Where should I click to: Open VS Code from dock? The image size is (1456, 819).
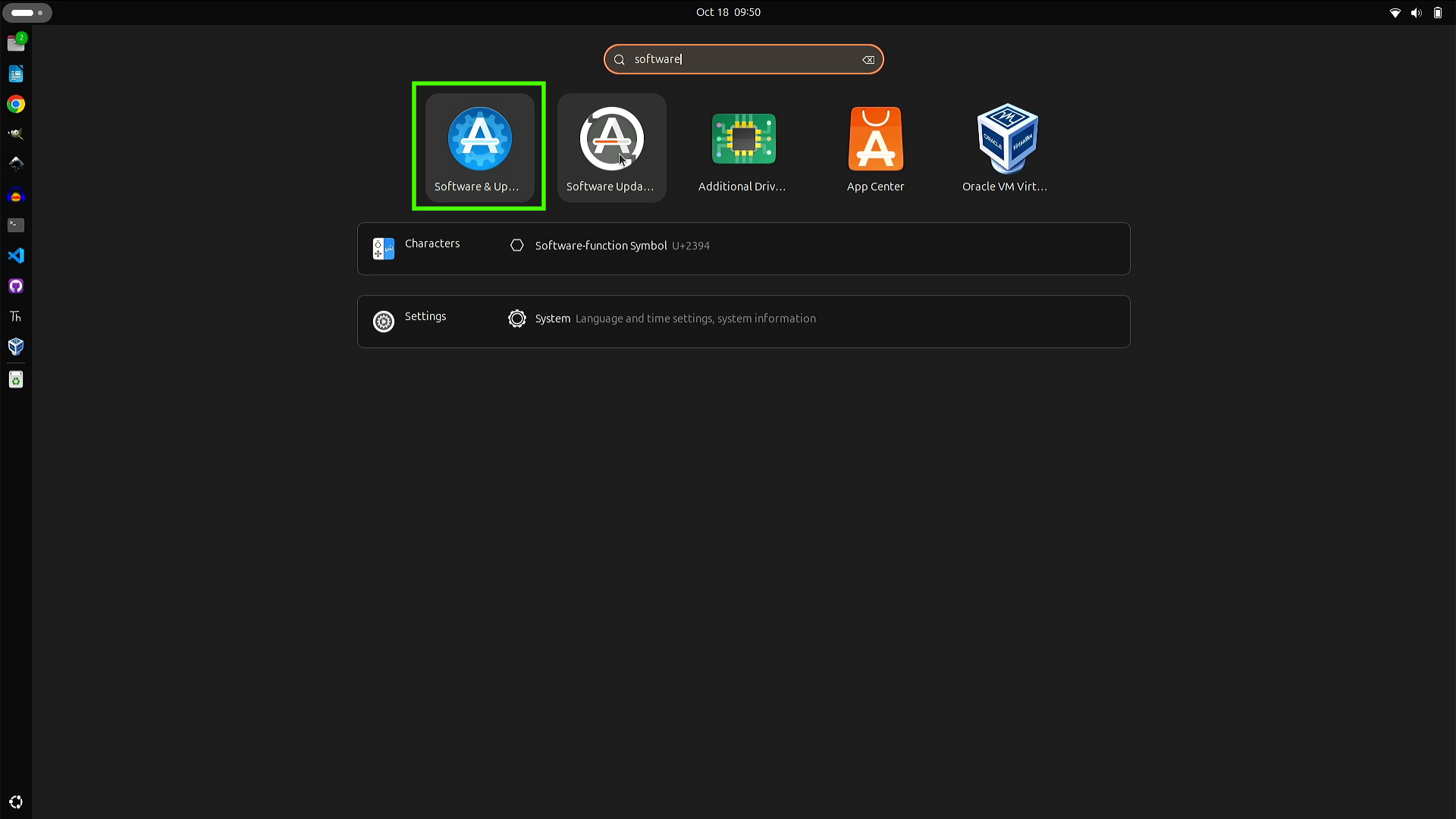click(15, 255)
